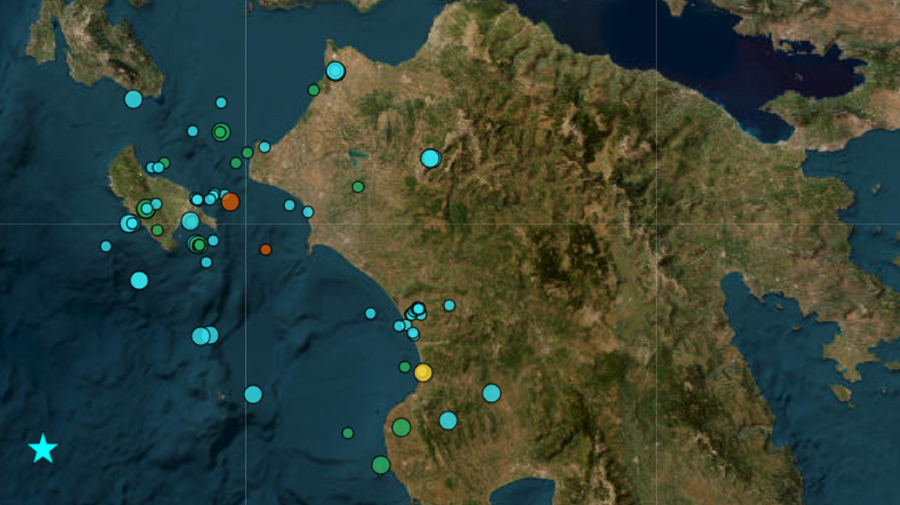Select large cyan circle southwest of Zakynthos island
The width and height of the screenshot is (900, 505).
pyautogui.click(x=139, y=281)
